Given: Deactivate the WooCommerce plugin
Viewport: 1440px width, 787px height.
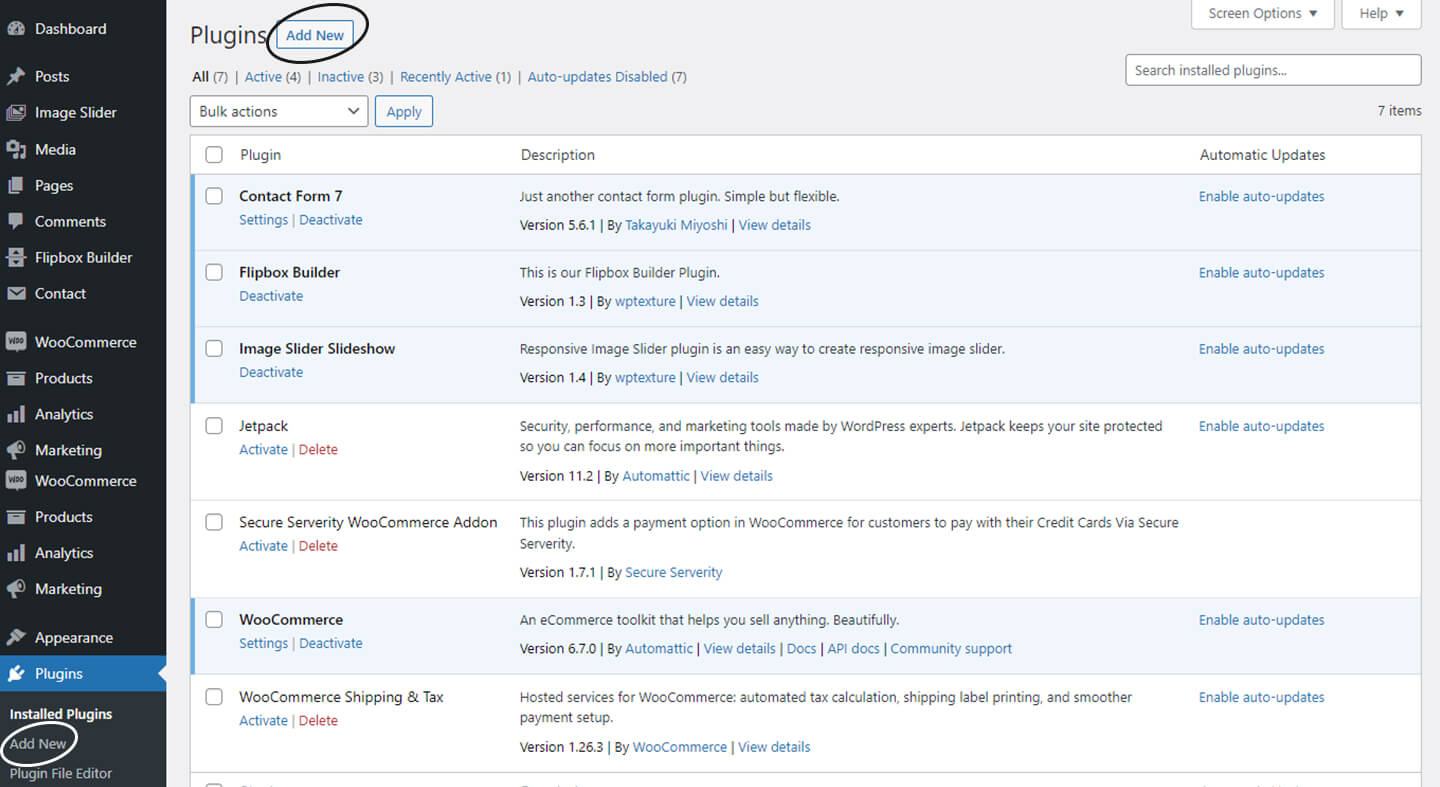Looking at the screenshot, I should coord(331,643).
